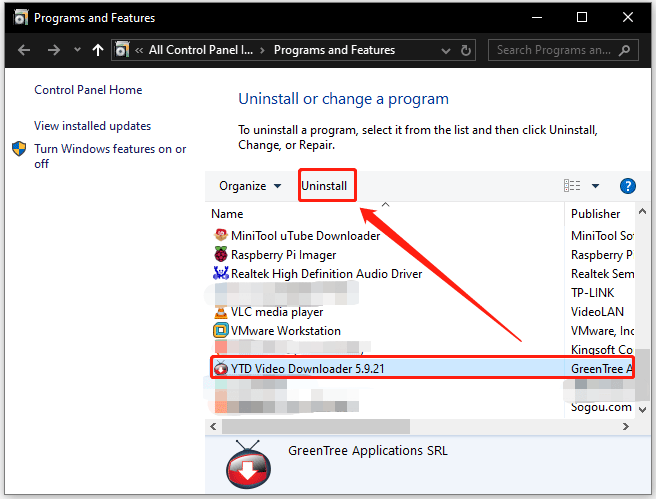This screenshot has height=499, width=656.
Task: Expand the view options dropdown arrow
Action: 595,186
